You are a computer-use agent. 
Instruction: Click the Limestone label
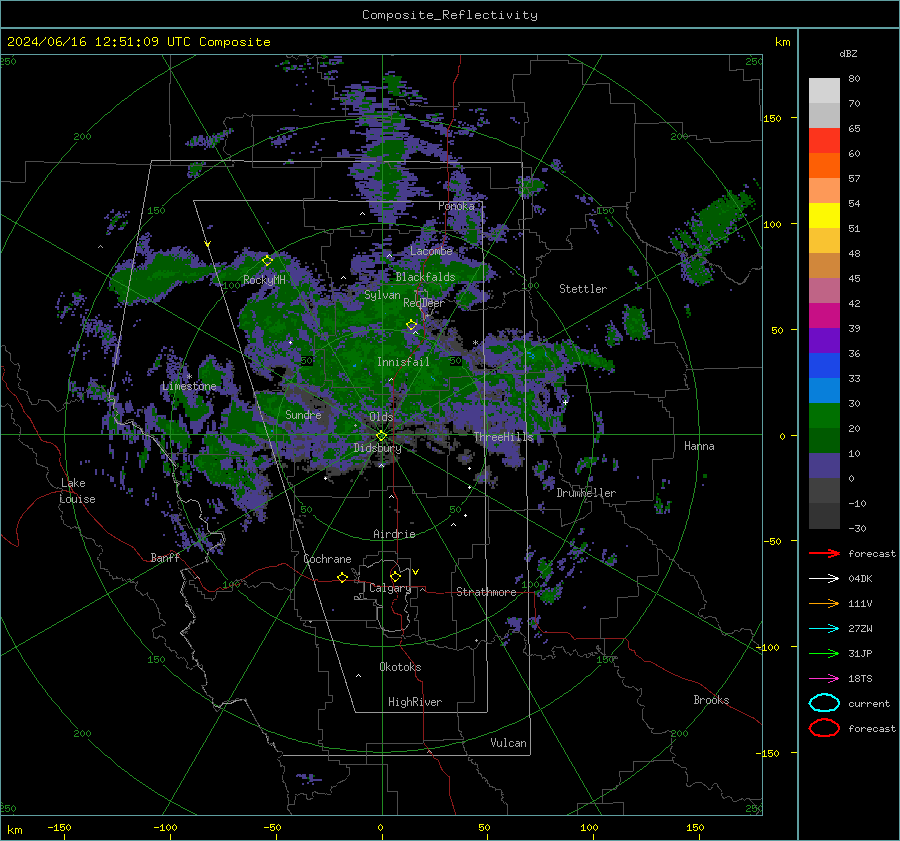(x=189, y=386)
